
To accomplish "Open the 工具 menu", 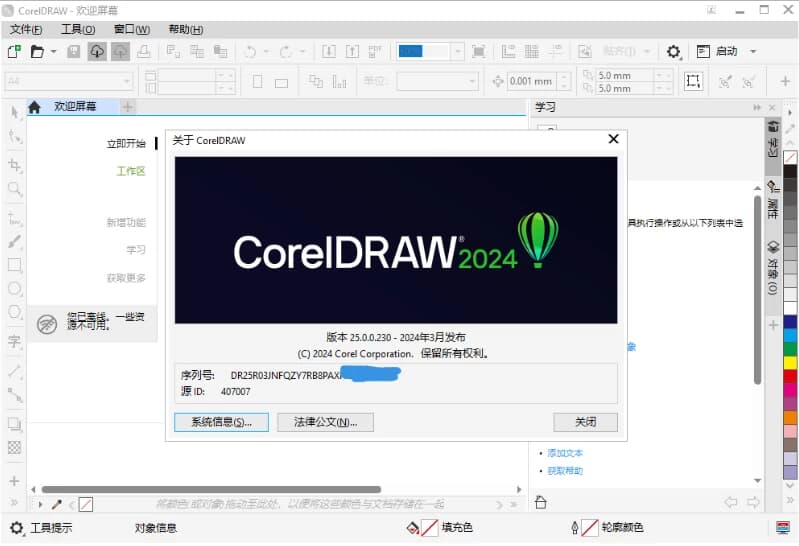I will coord(78,30).
